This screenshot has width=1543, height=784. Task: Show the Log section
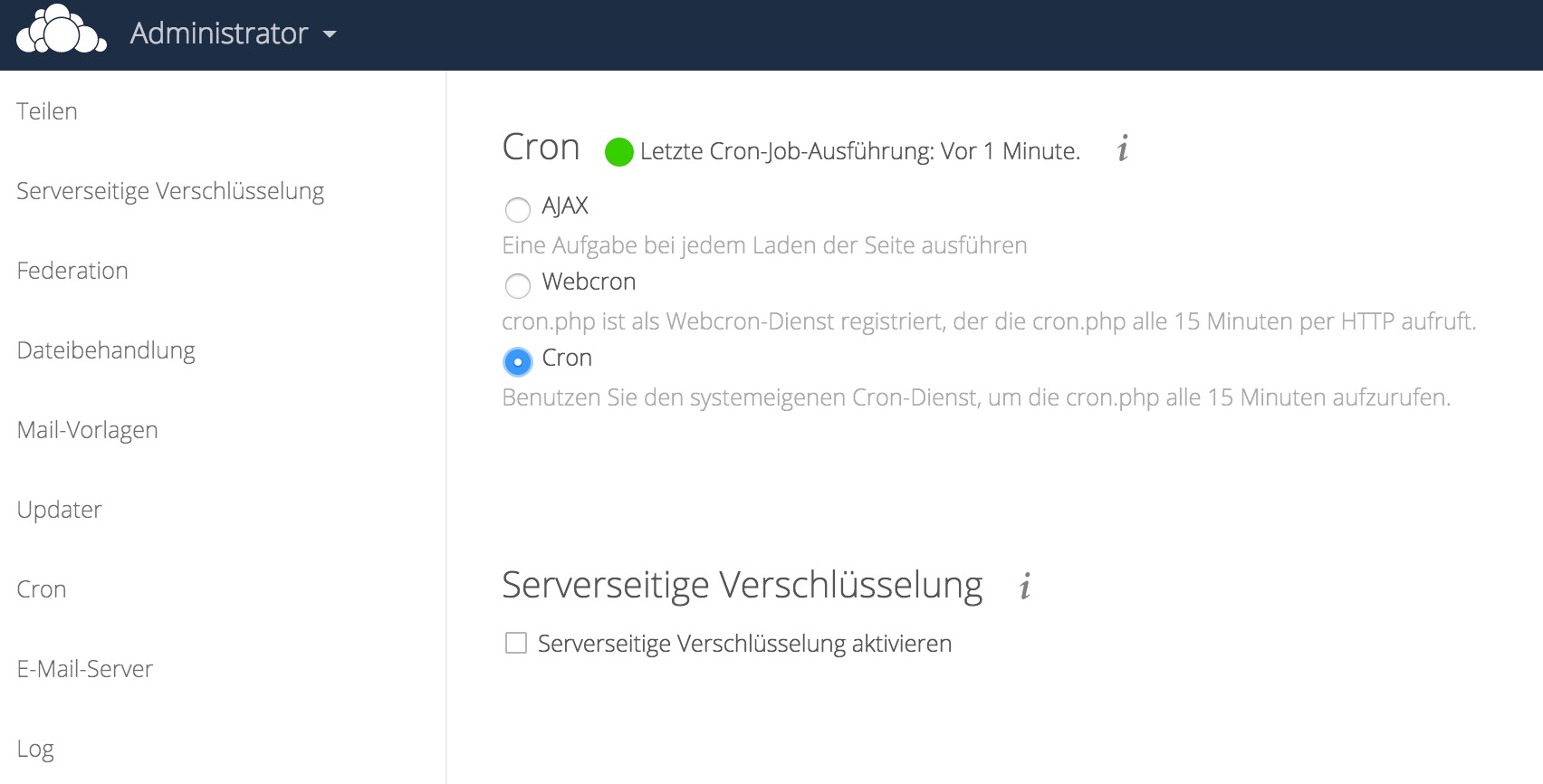point(35,749)
